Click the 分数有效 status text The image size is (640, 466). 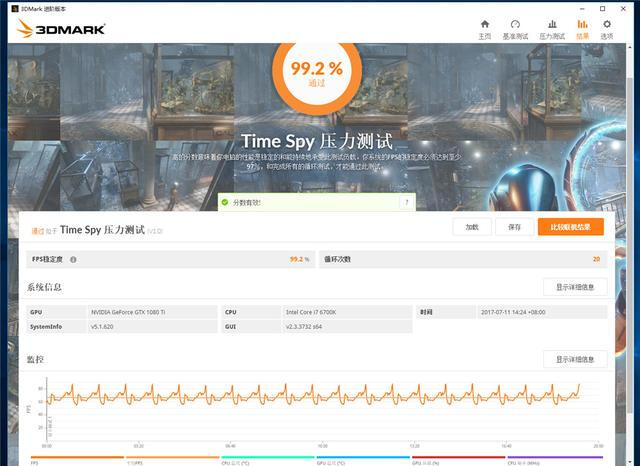coord(247,203)
